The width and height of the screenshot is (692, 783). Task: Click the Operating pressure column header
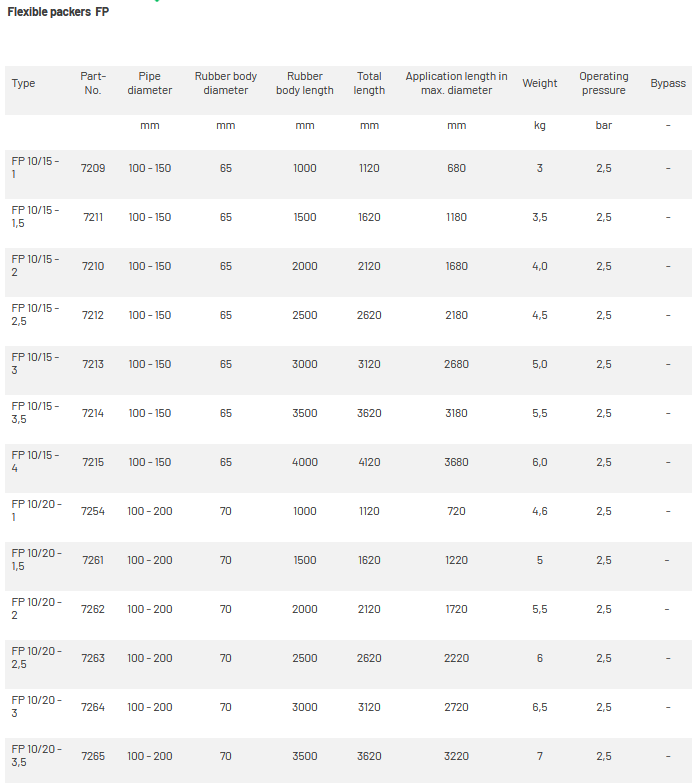tap(604, 83)
